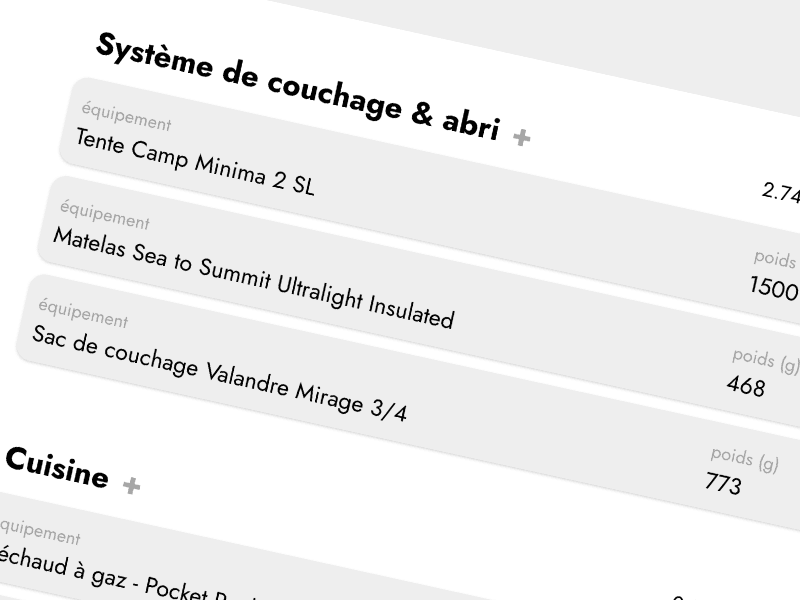This screenshot has height=600, width=800.
Task: Click the 468 weight of the sleeping bag
Action: [746, 386]
